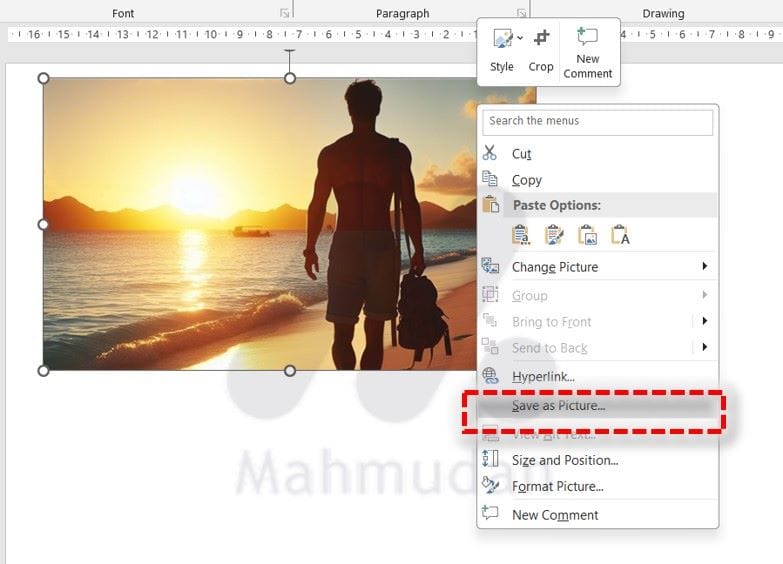Click the rotation handle above the picture
The image size is (783, 564).
(290, 50)
